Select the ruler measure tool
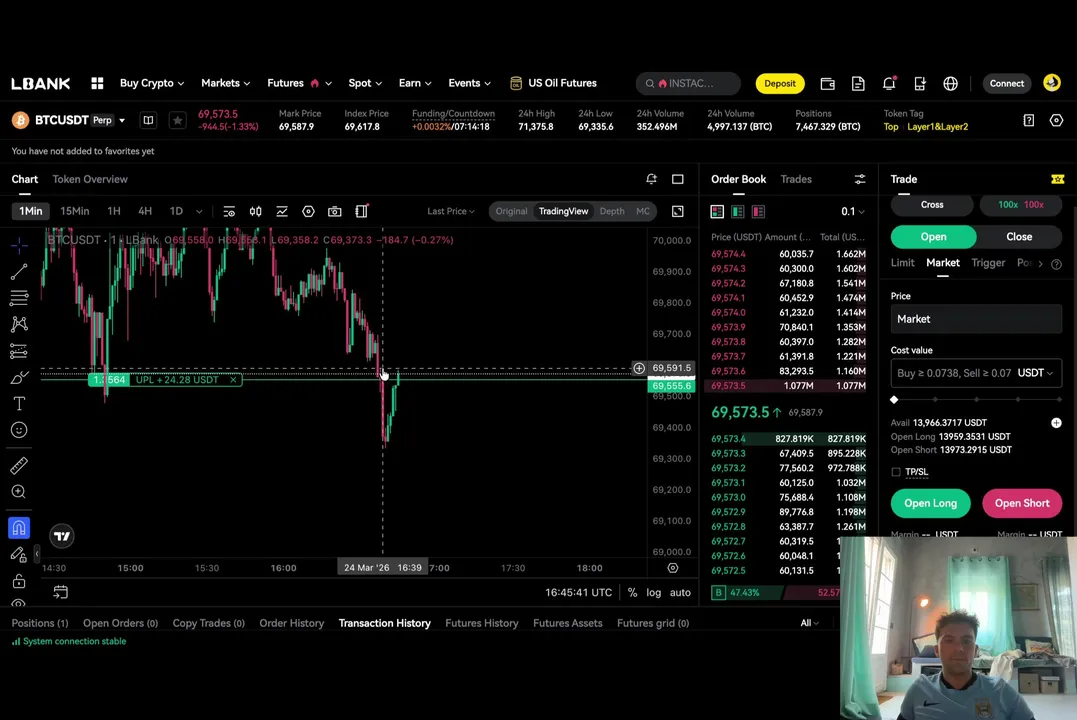Screen dimensions: 1077x720 point(19,466)
